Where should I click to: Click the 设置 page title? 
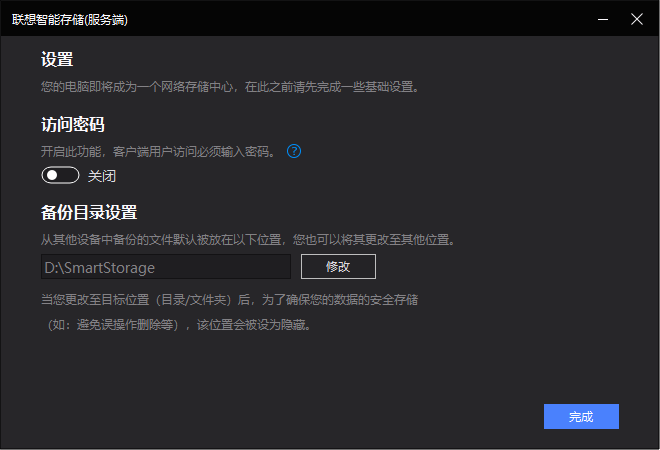tap(57, 59)
